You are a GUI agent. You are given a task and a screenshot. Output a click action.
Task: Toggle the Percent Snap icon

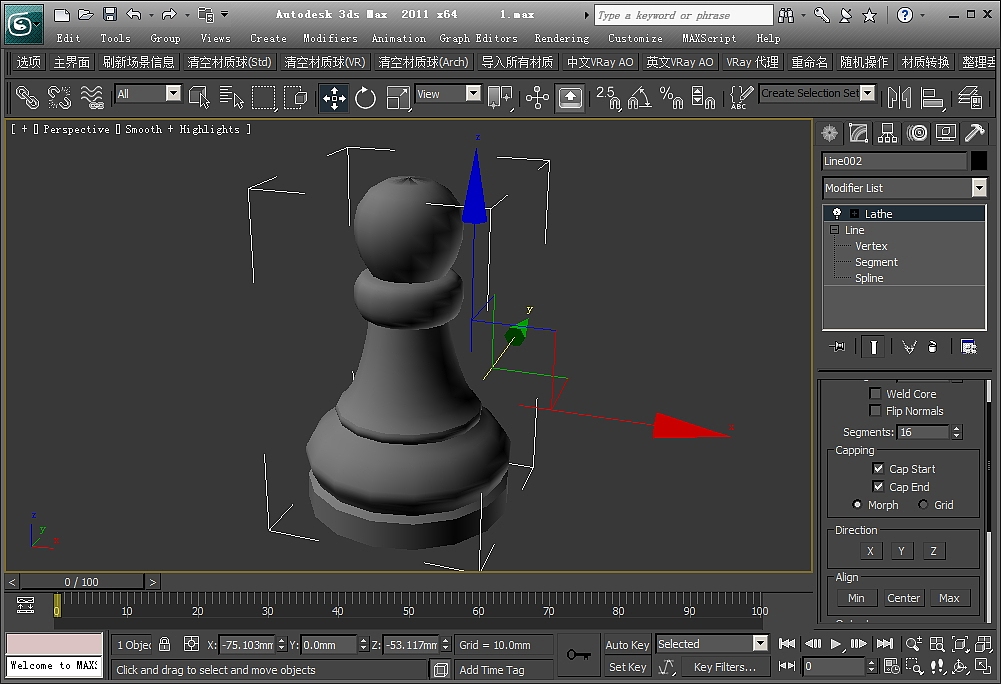pos(671,98)
